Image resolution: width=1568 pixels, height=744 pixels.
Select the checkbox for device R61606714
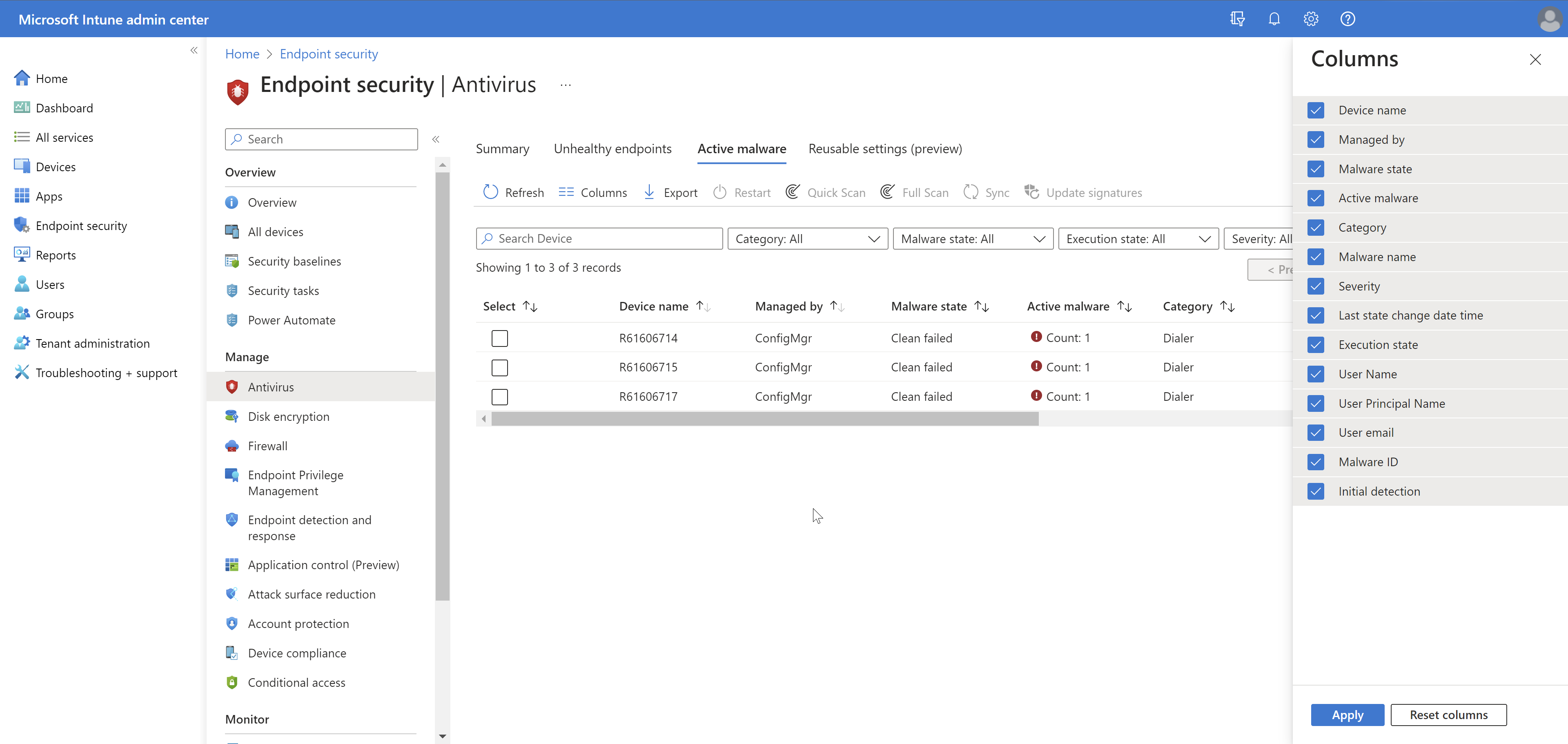(x=499, y=338)
